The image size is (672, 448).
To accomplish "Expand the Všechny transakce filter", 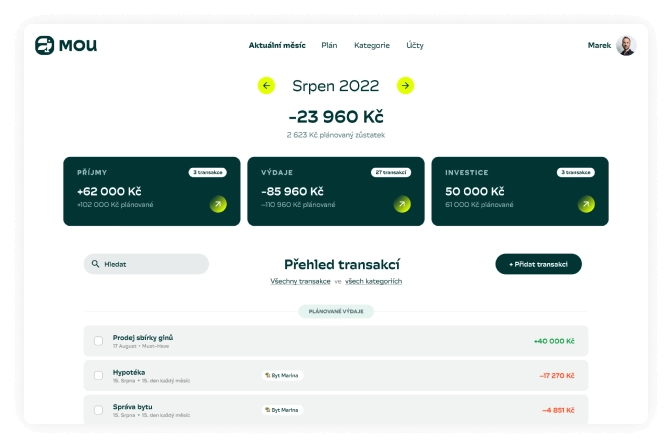I will pos(300,282).
